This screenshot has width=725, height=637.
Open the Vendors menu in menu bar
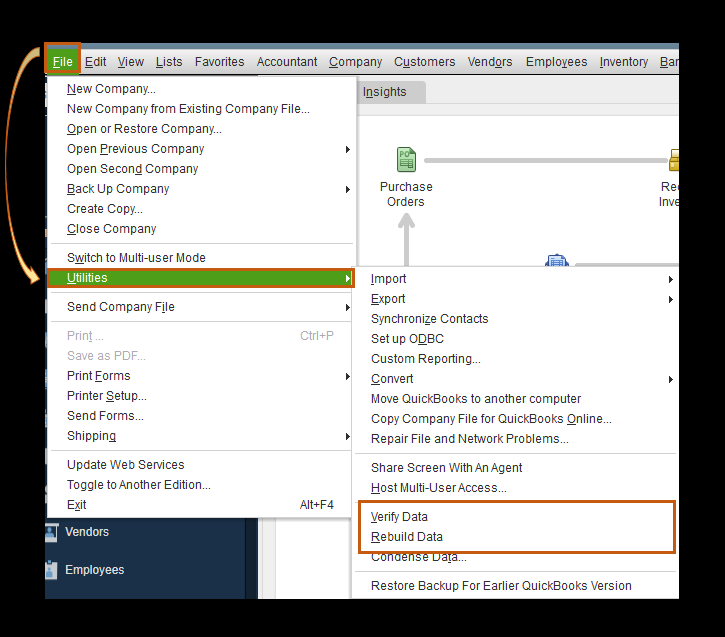point(490,61)
